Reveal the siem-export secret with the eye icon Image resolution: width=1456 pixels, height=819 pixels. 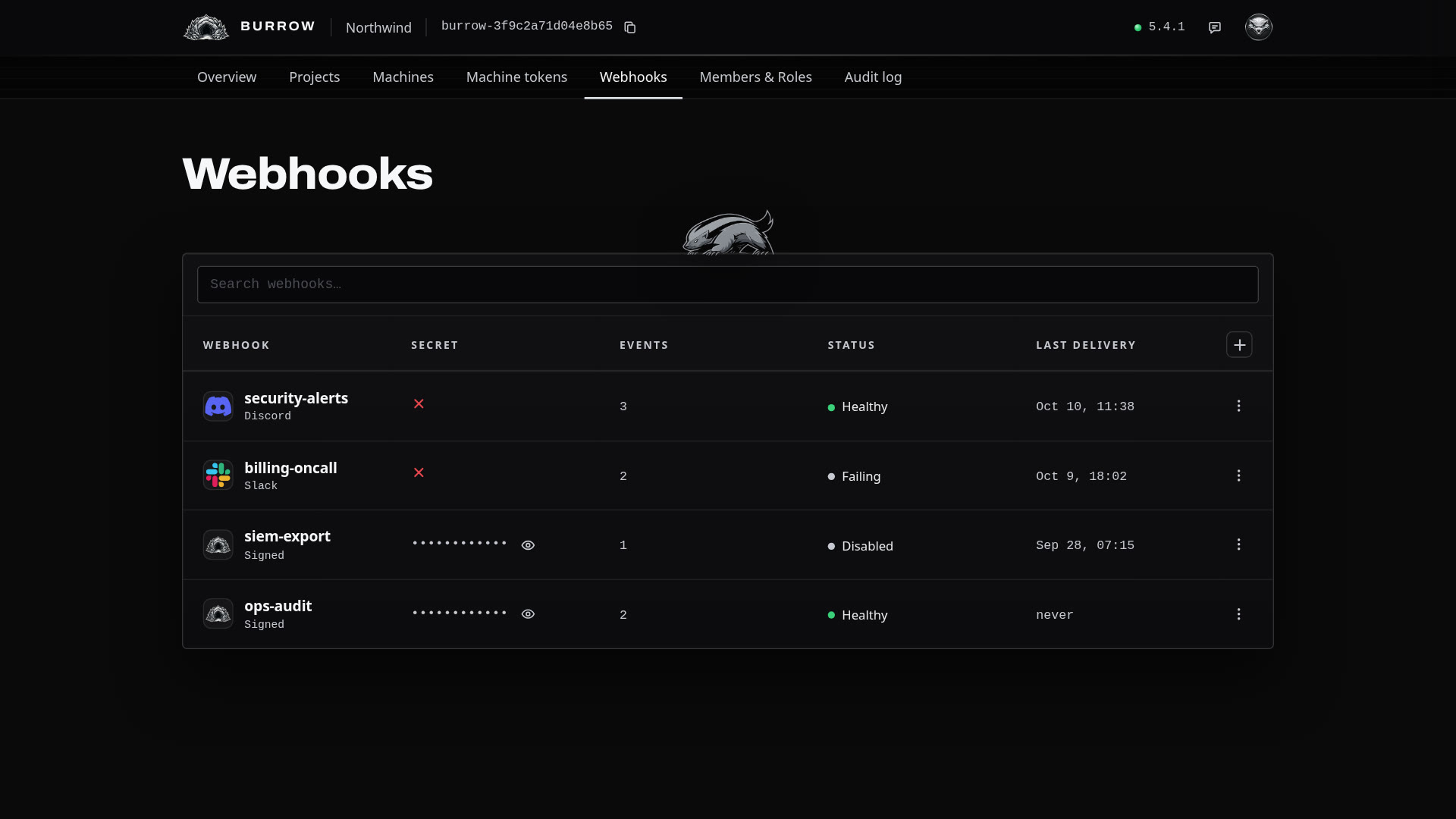[528, 545]
